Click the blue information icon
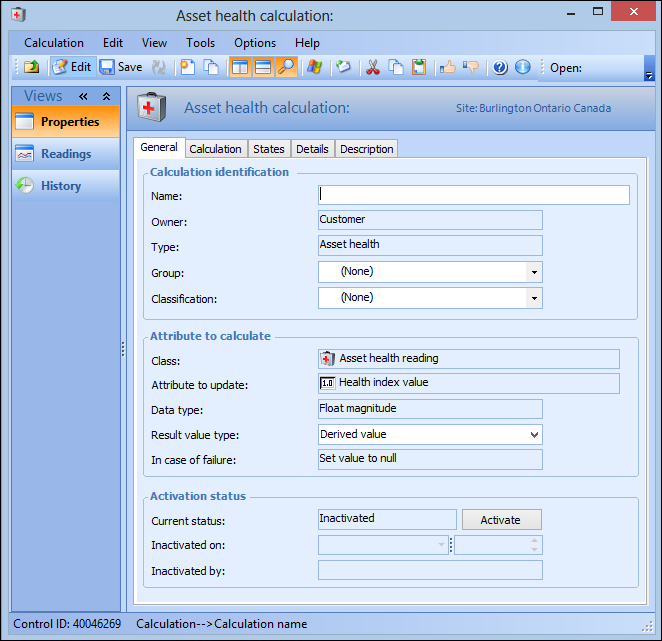 point(522,67)
